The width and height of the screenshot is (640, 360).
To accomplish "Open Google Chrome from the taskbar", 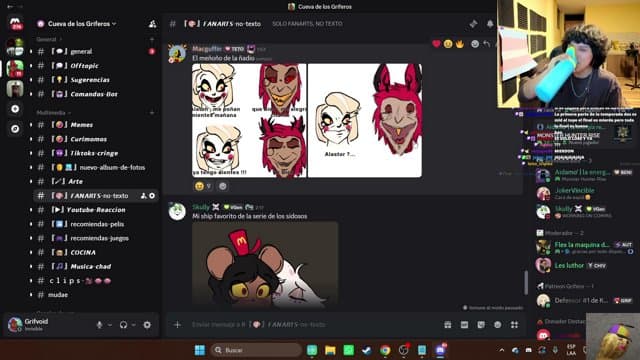I will (385, 350).
